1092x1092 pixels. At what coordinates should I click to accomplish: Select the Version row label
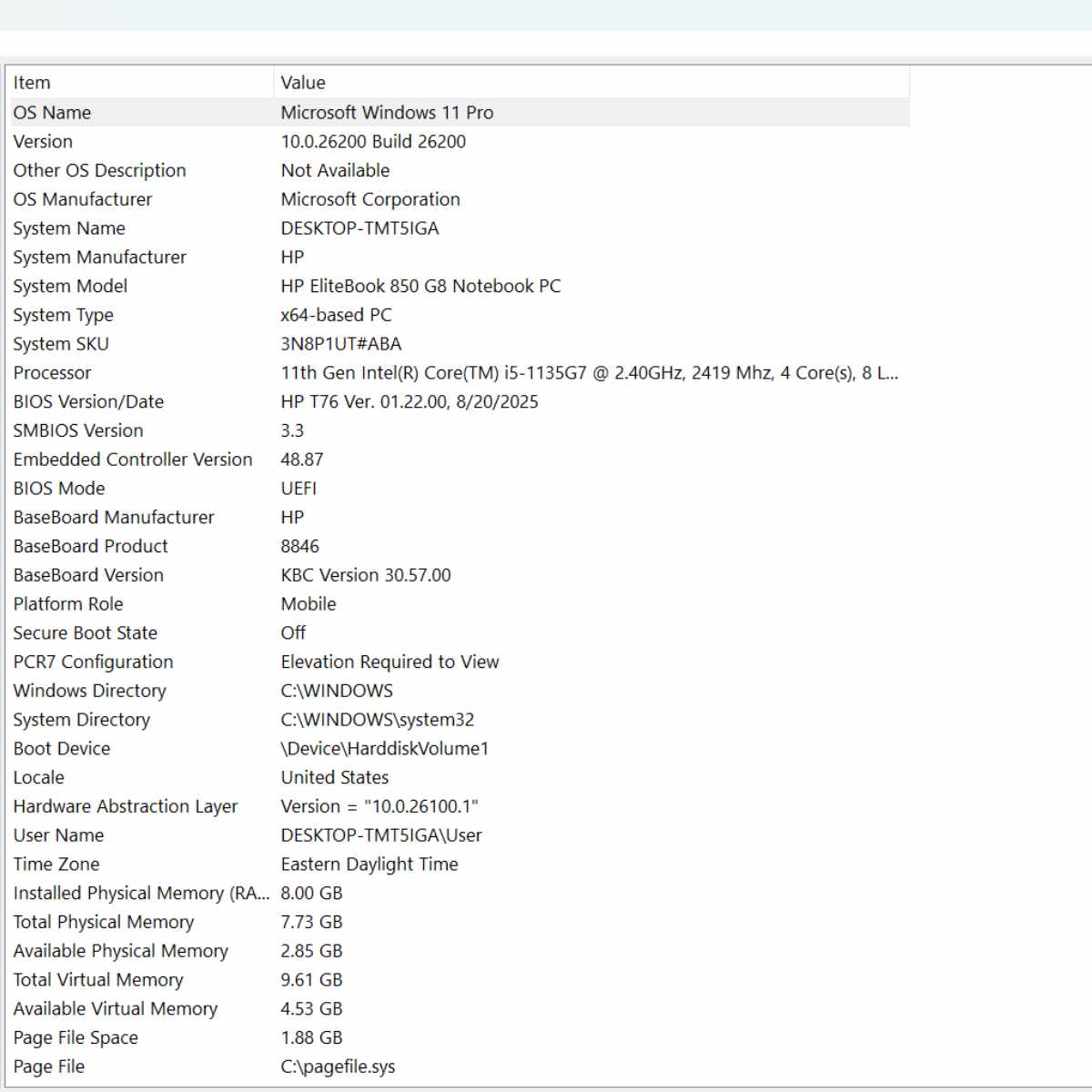(x=43, y=142)
